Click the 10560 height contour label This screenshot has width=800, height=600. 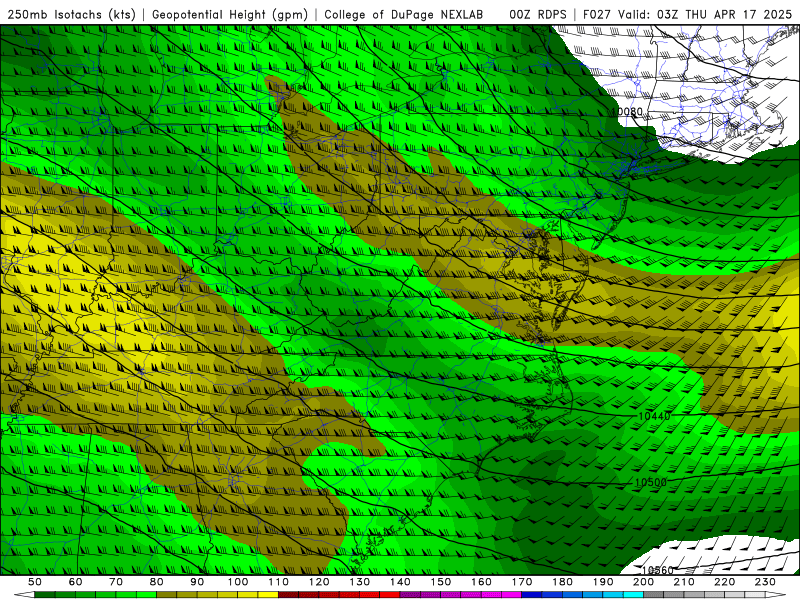click(x=657, y=570)
